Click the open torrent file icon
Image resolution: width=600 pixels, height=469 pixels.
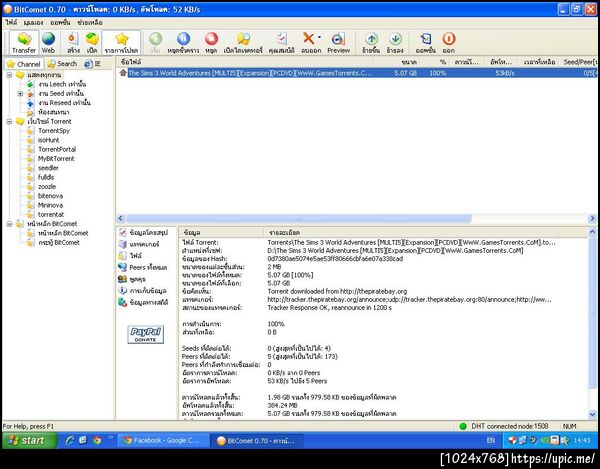click(x=92, y=43)
